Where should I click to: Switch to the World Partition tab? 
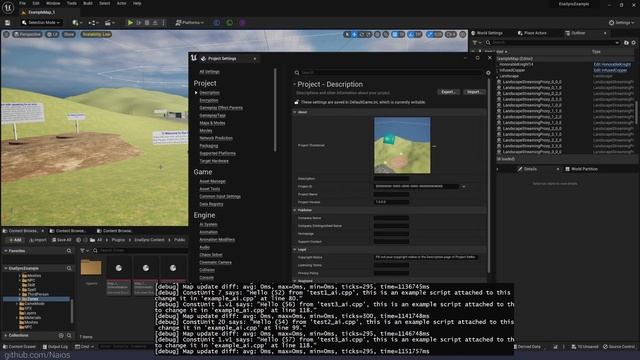pyautogui.click(x=581, y=169)
